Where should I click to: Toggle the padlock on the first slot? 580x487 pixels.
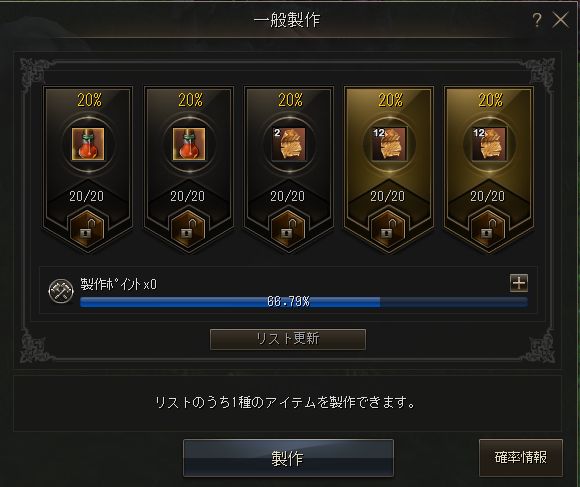pos(87,229)
